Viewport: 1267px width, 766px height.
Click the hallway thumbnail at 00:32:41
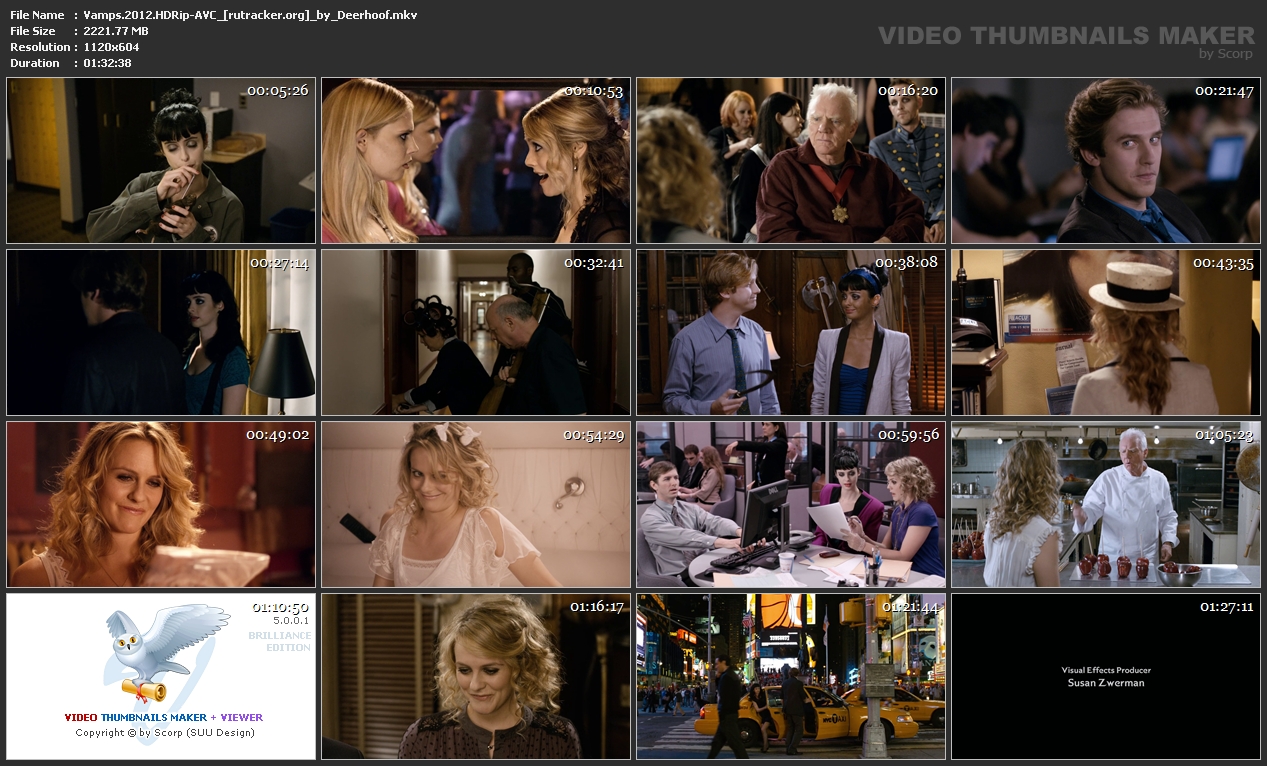tap(476, 333)
